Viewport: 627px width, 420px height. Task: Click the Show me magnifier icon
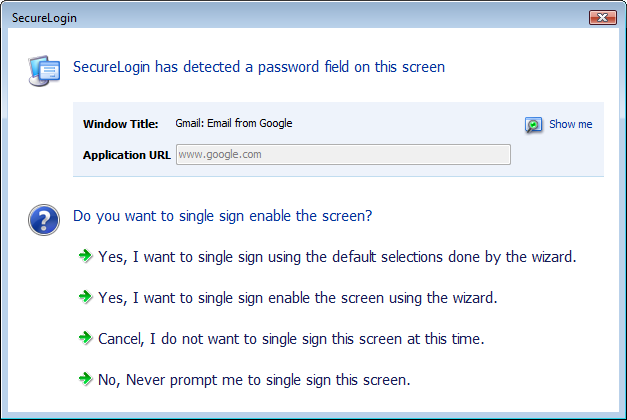534,125
